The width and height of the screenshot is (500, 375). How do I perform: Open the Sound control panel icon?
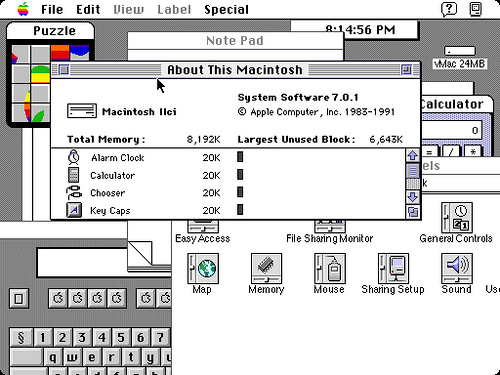457,268
